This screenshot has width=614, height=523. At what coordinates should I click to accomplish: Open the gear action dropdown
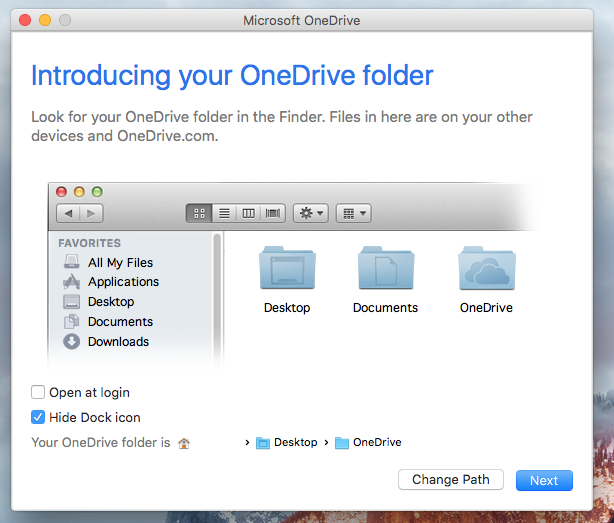pos(311,213)
